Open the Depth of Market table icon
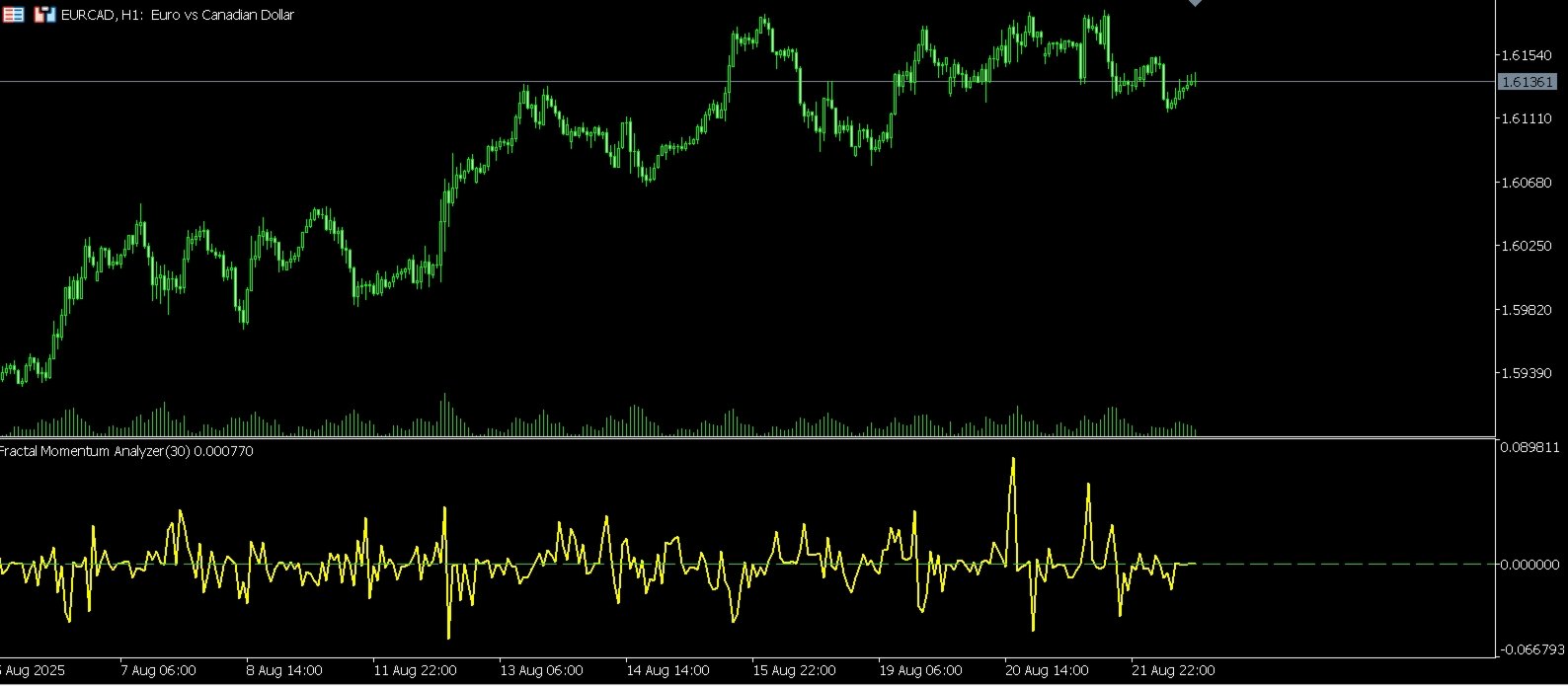The image size is (1568, 686). 14,15
